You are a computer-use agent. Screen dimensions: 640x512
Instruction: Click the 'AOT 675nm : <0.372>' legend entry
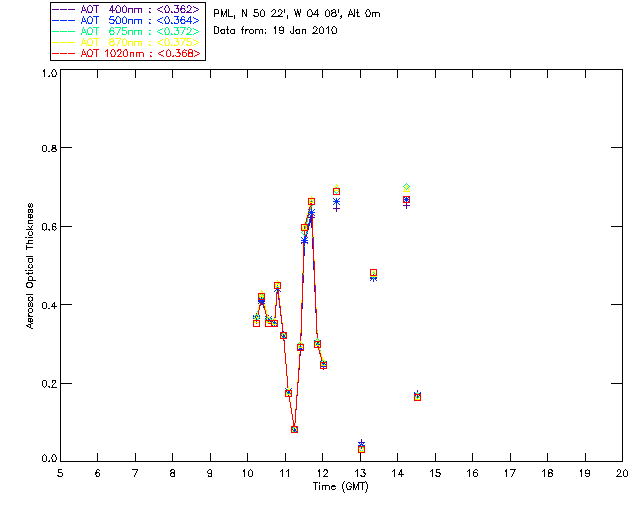tap(127, 31)
